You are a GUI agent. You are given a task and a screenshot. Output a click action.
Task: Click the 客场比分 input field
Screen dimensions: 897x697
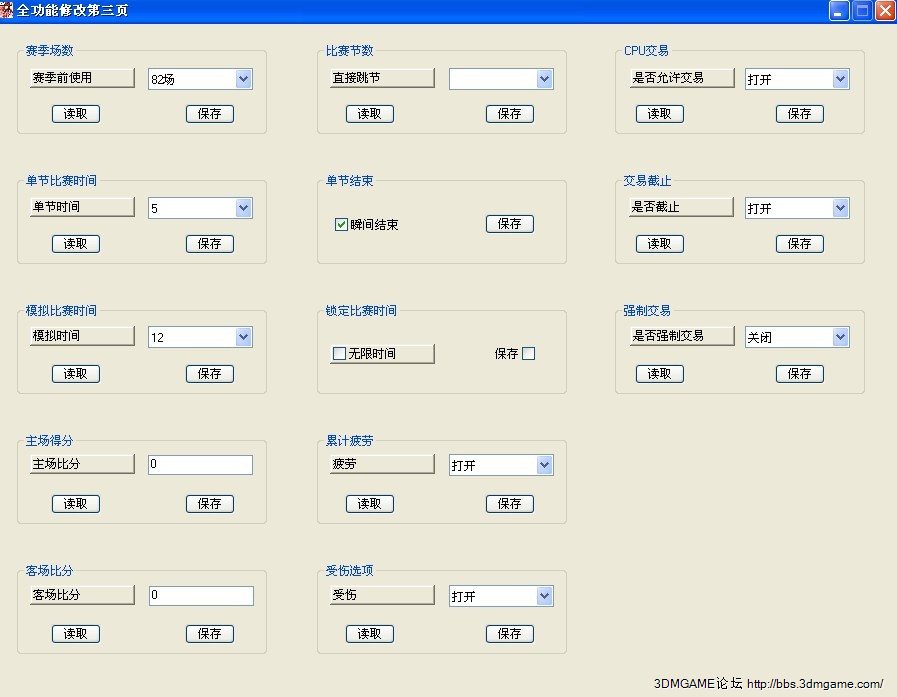coord(200,596)
